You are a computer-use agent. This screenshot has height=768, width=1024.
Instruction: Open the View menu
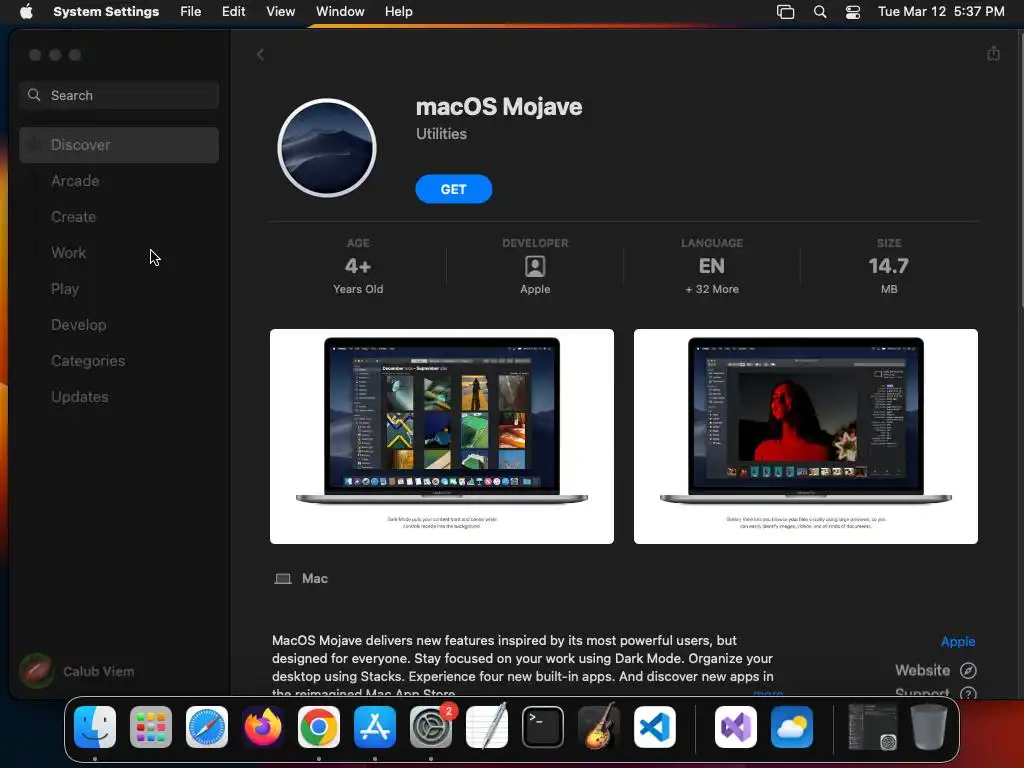pyautogui.click(x=280, y=12)
